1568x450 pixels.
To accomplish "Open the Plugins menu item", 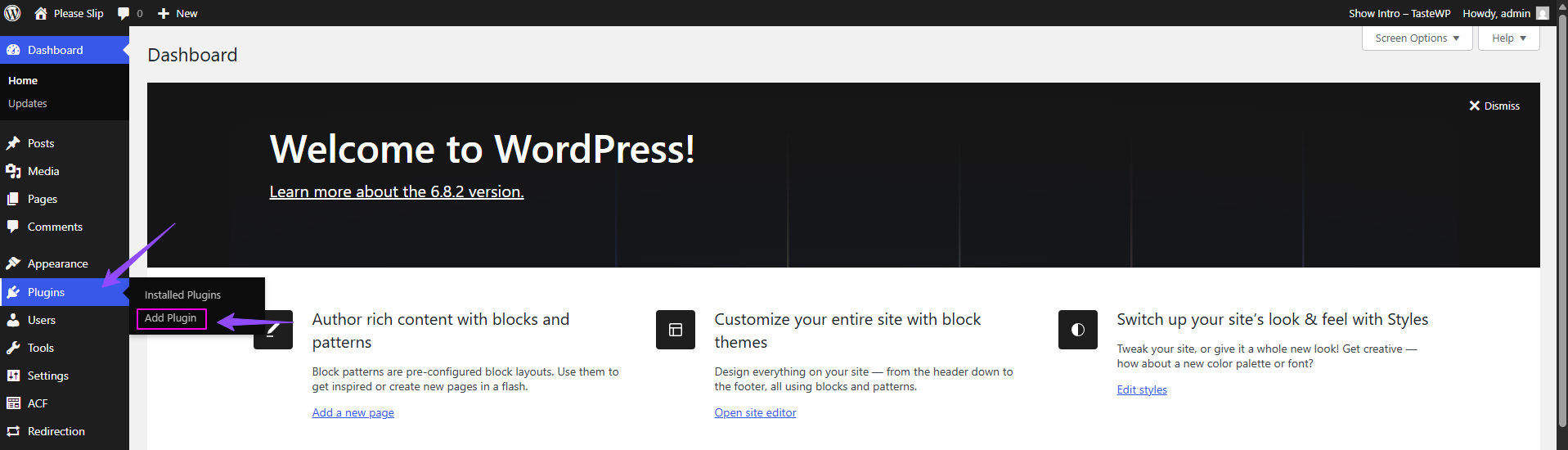I will [65, 292].
